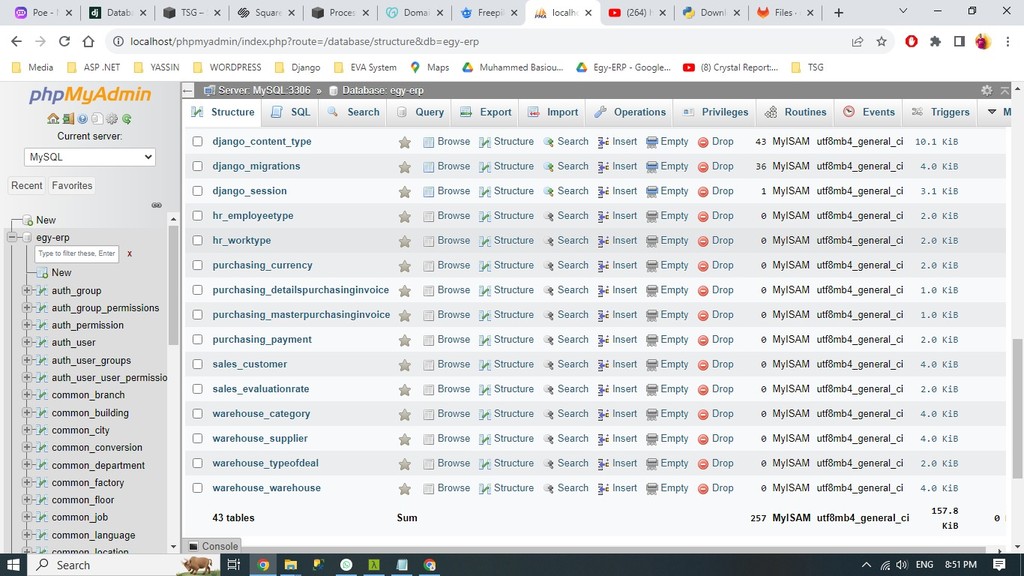1024x576 pixels.
Task: Reload the navigation panel green icon
Action: click(x=127, y=119)
